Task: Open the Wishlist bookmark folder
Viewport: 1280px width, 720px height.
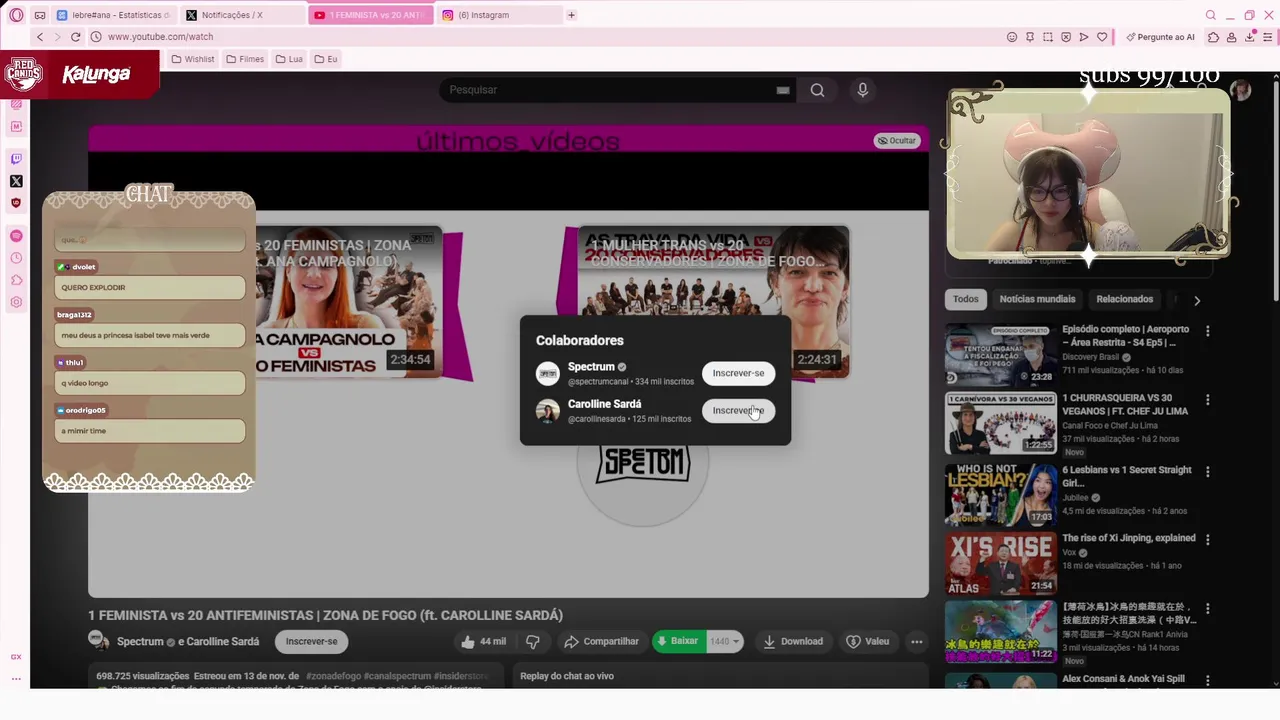Action: pos(193,59)
